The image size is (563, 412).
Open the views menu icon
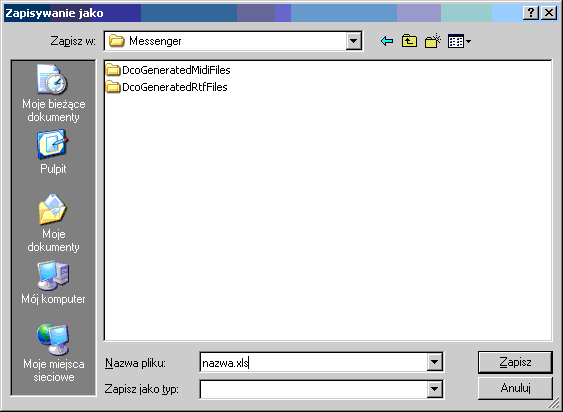pyautogui.click(x=459, y=41)
